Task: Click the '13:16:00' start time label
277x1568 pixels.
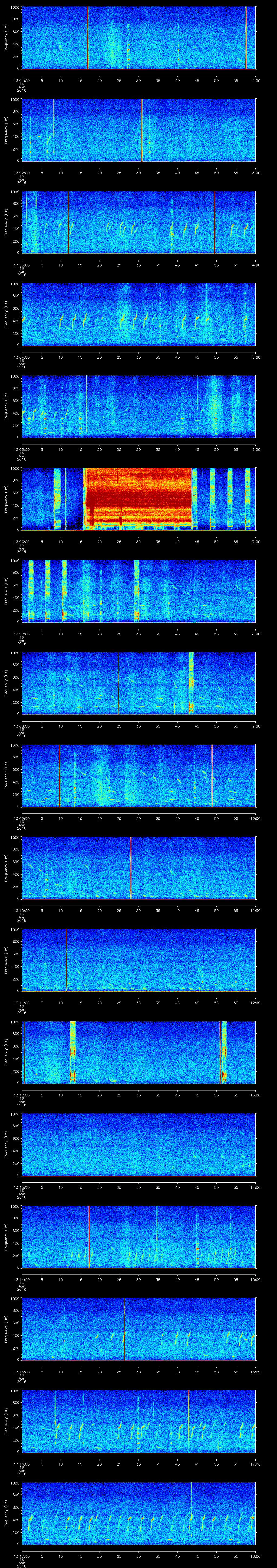Action: (x=21, y=1464)
